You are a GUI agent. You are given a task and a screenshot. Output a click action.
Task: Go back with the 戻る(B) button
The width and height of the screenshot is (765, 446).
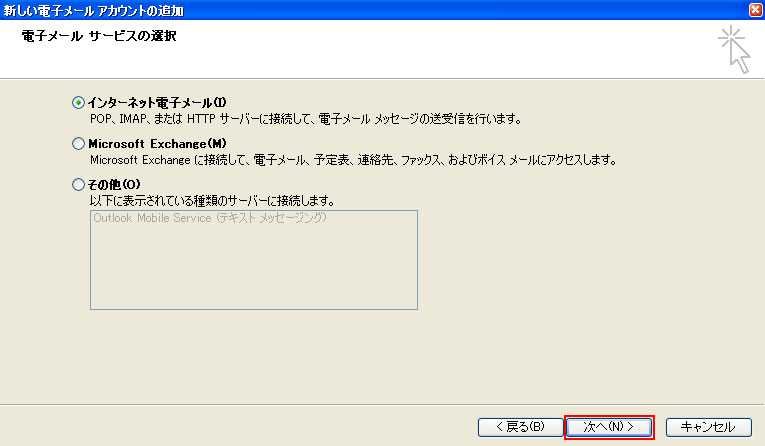520,427
